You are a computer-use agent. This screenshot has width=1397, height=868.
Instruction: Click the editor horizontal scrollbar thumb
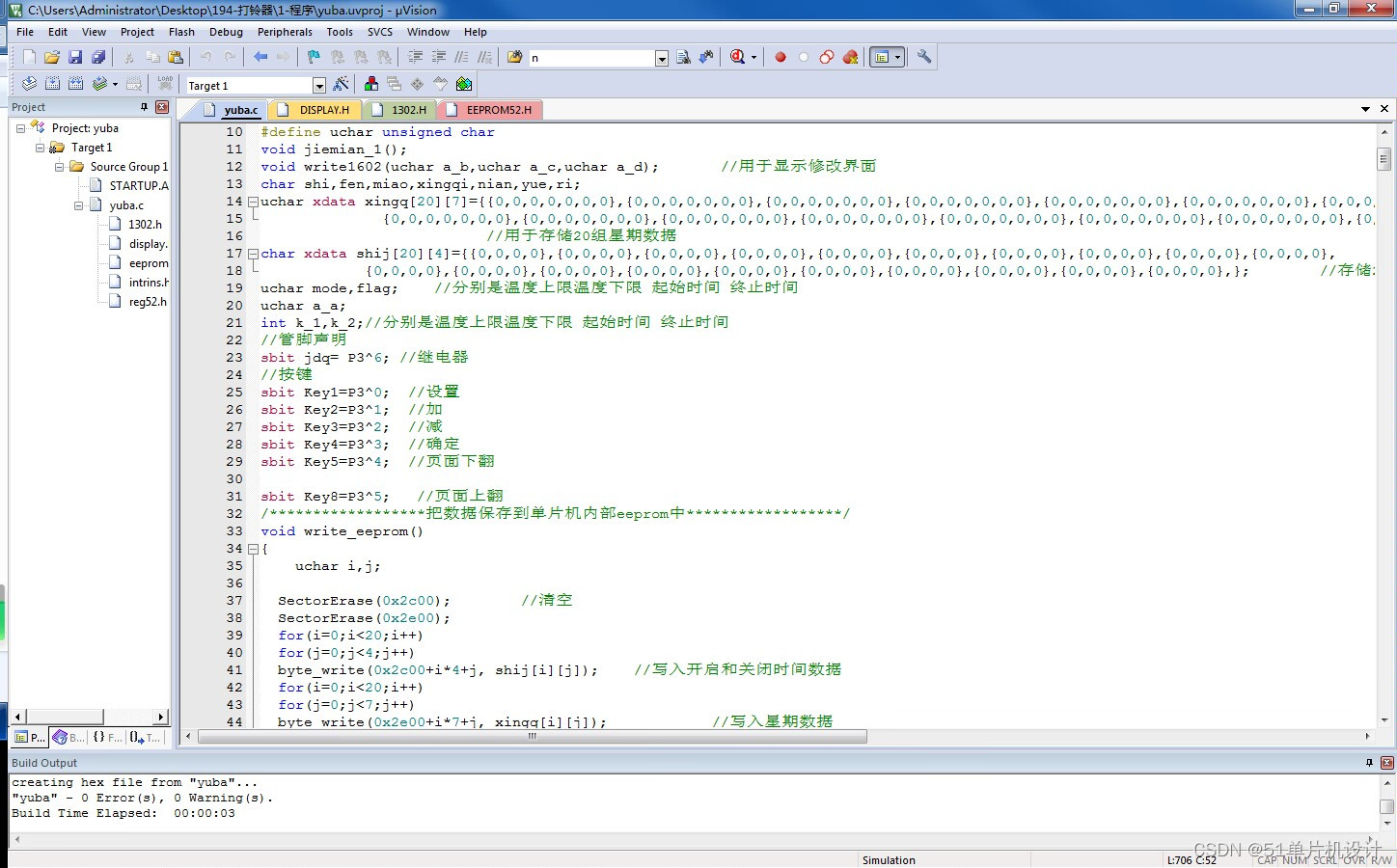[x=532, y=736]
